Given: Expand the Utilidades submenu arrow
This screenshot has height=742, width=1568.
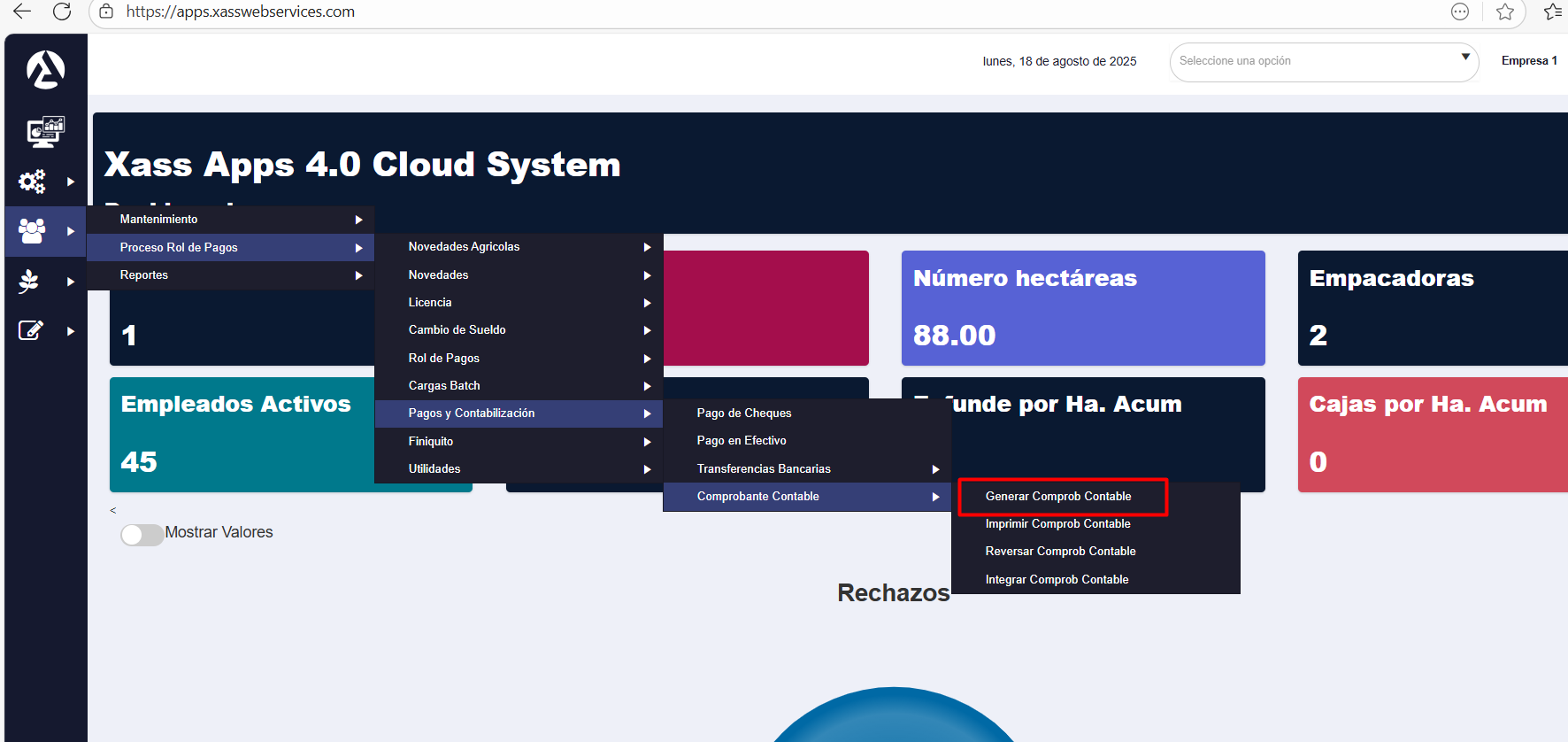Looking at the screenshot, I should (x=647, y=469).
